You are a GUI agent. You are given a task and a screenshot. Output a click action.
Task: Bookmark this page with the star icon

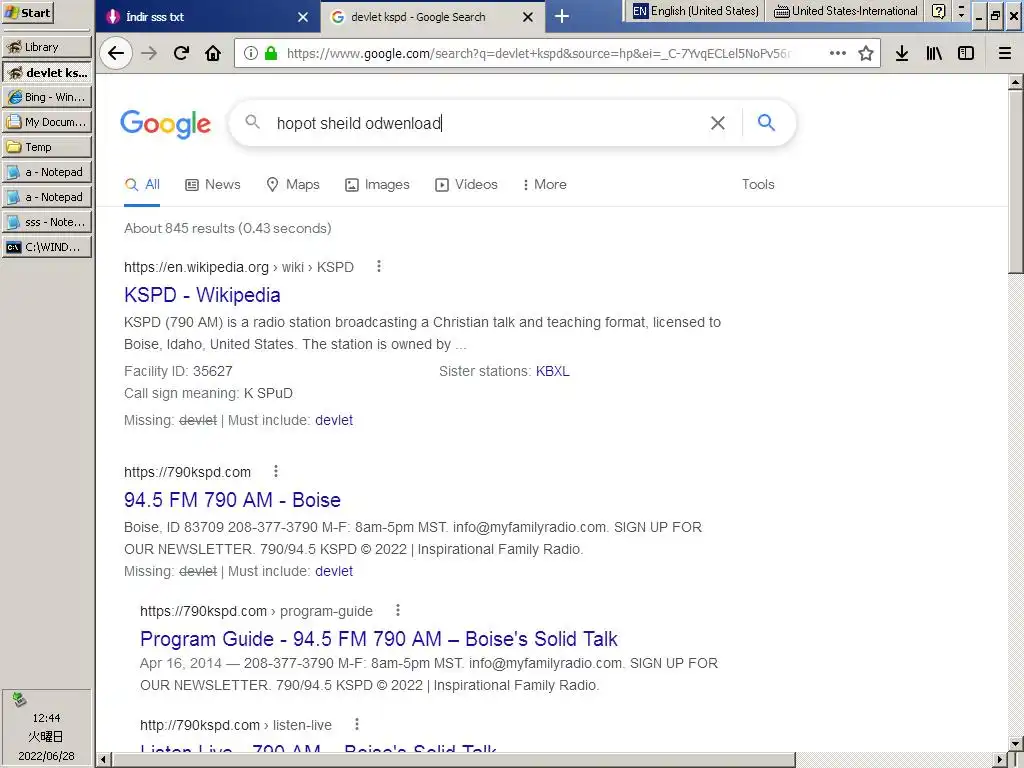click(866, 54)
